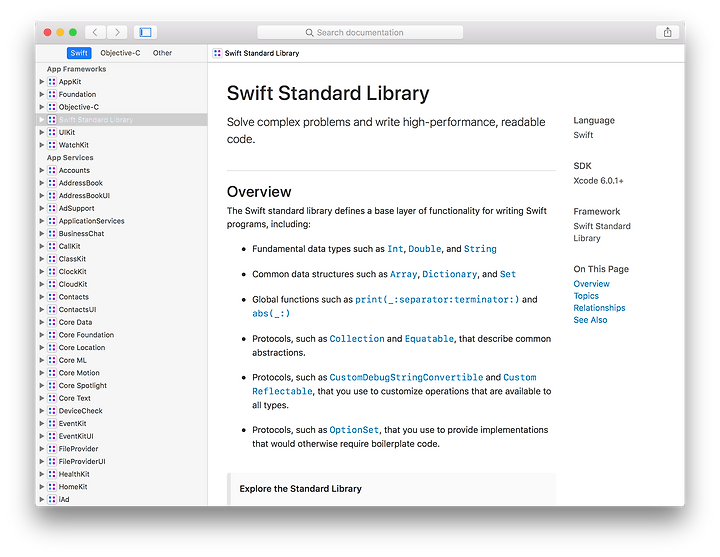720x557 pixels.
Task: Jump to Overview under On This Page
Action: (591, 284)
